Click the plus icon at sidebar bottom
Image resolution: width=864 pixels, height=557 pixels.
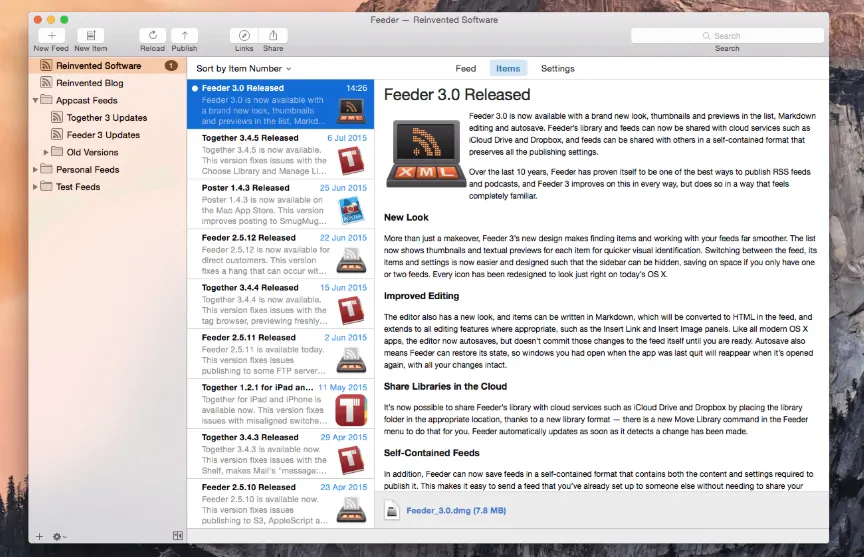point(39,536)
